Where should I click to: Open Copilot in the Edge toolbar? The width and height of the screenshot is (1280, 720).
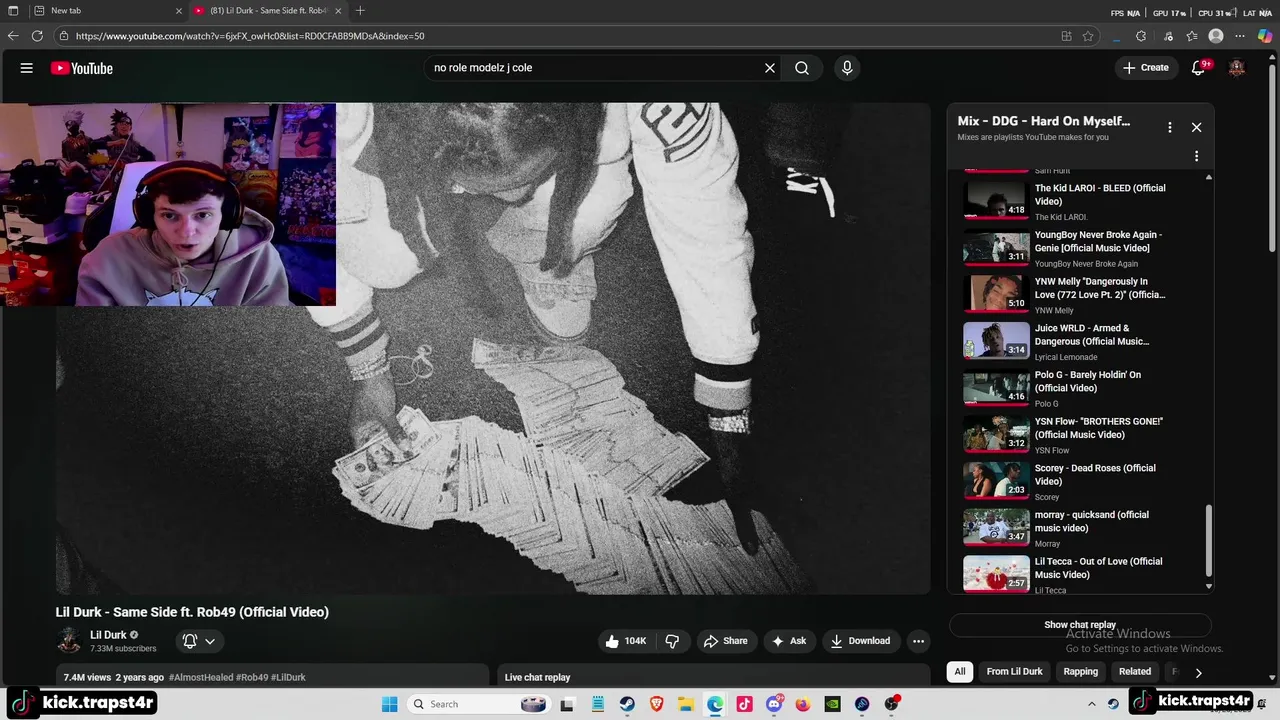coord(1265,36)
